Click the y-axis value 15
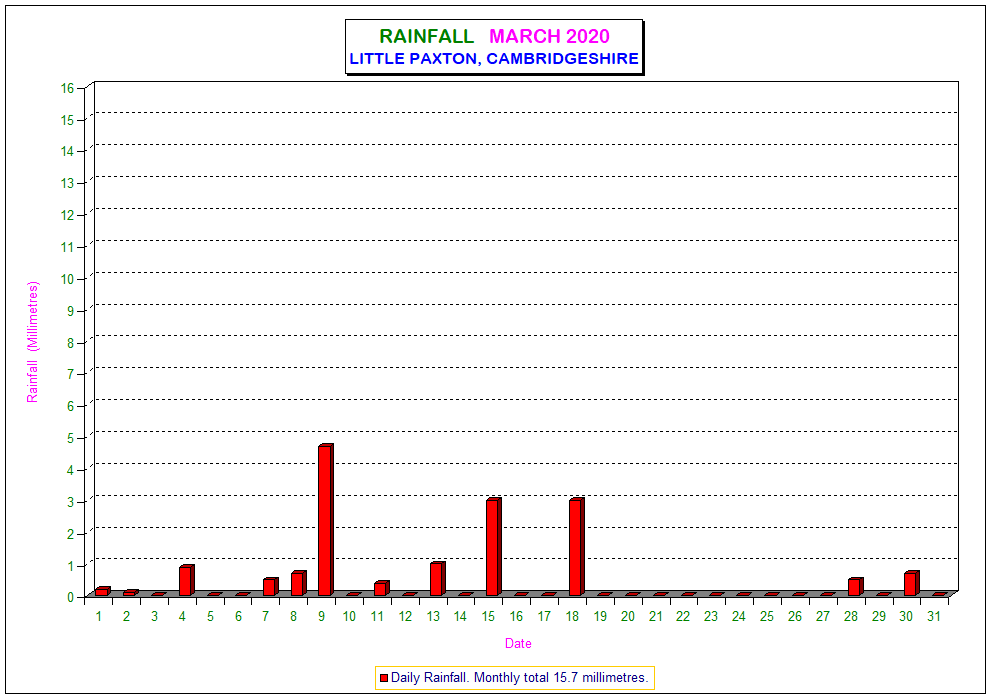The image size is (991, 698). pyautogui.click(x=67, y=120)
